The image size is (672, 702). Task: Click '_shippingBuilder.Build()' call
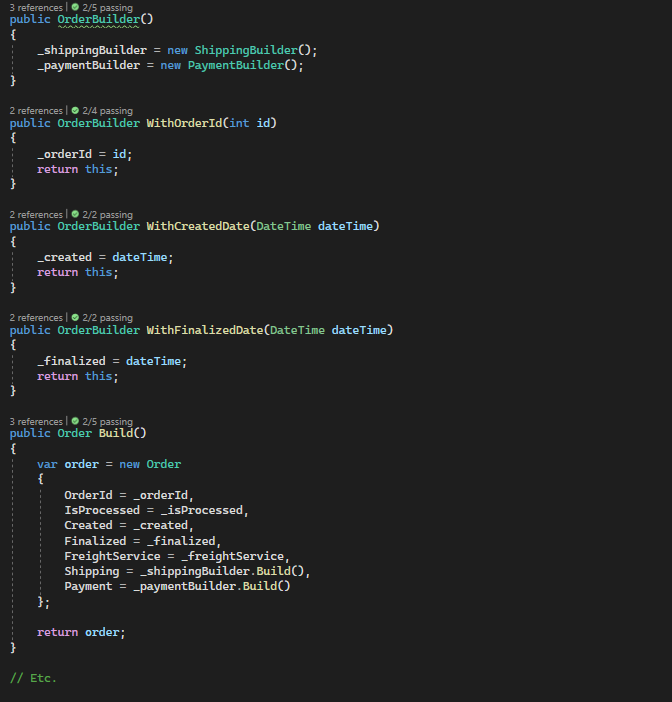coord(222,572)
